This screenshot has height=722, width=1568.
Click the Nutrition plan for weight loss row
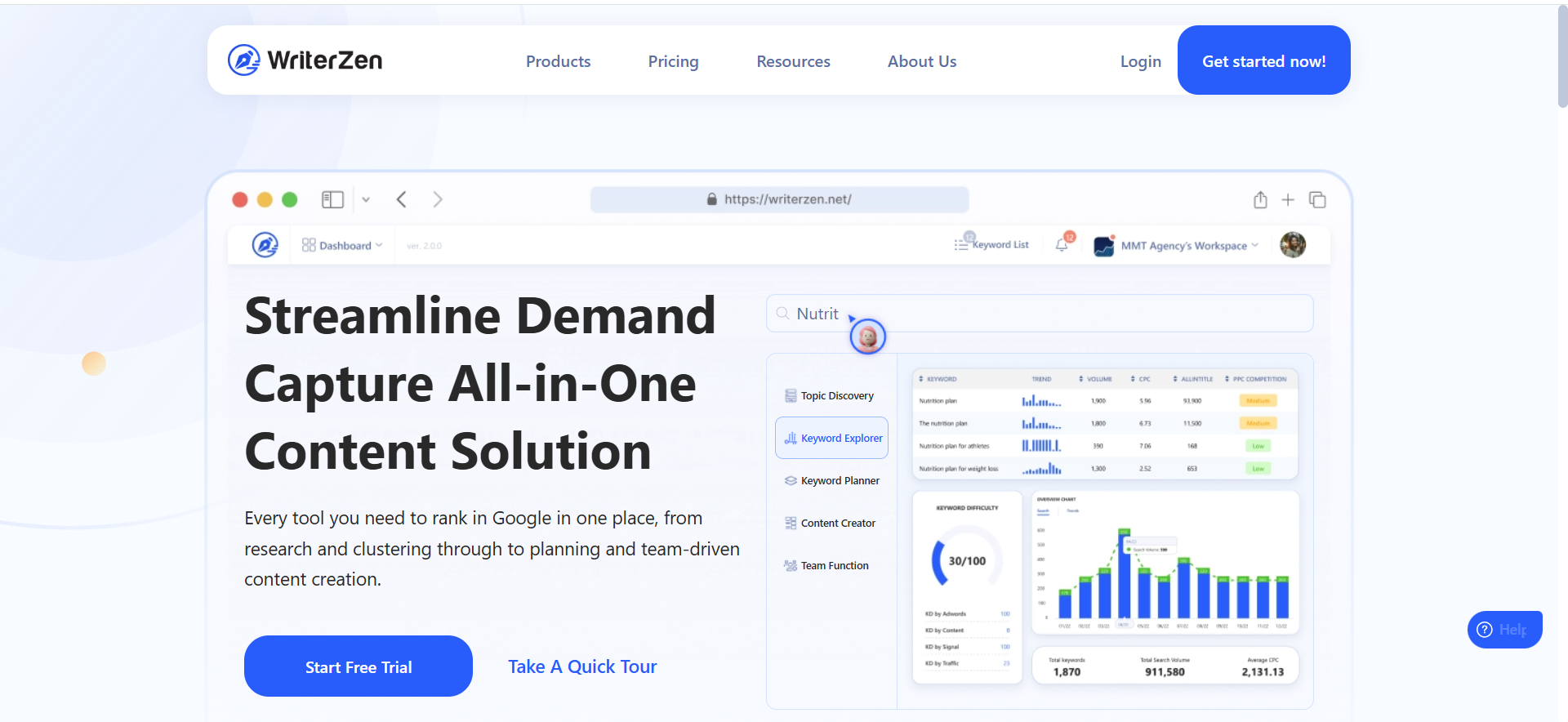pos(1105,469)
